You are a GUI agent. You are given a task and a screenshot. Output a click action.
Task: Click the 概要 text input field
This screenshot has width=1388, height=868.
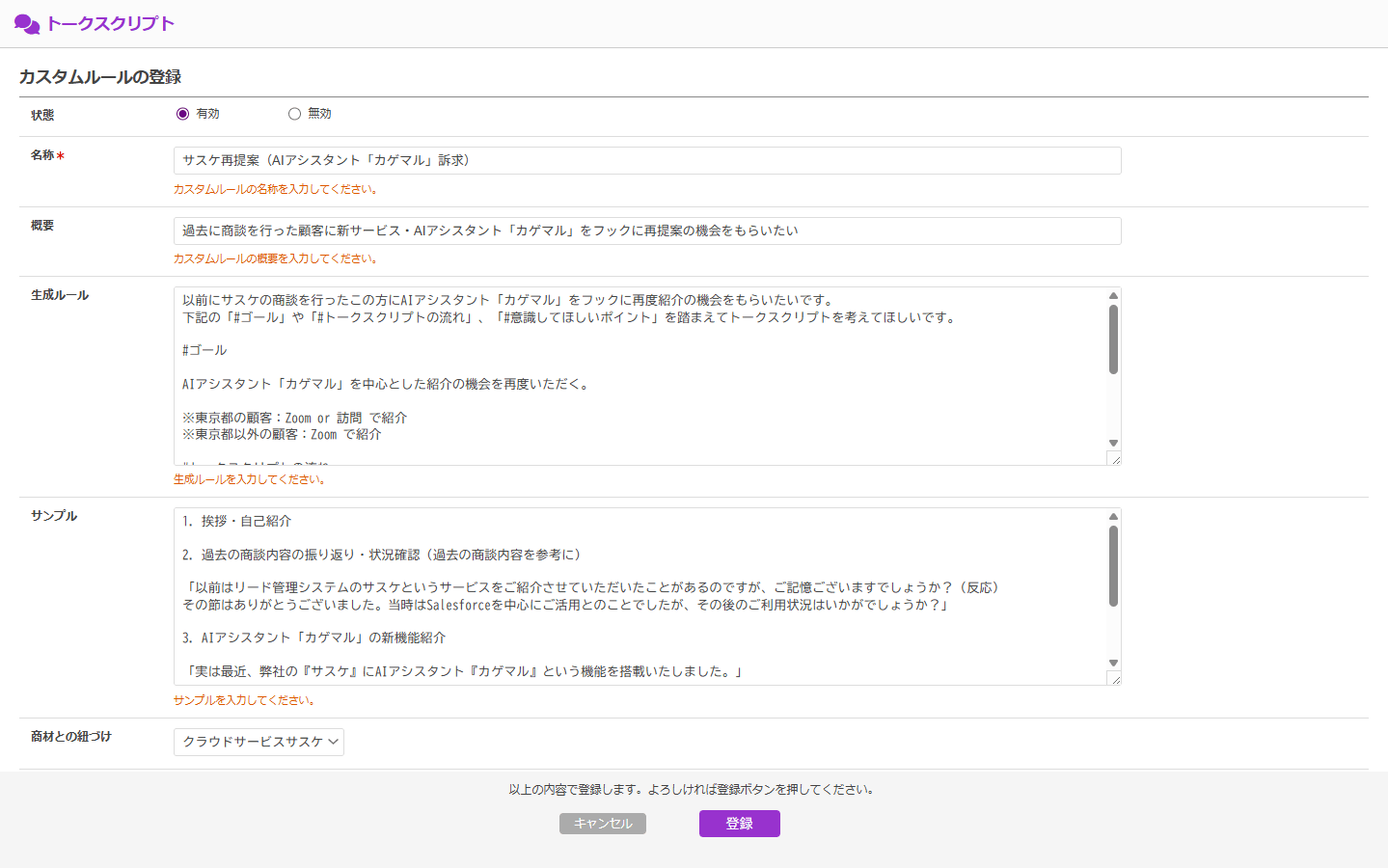tap(646, 231)
